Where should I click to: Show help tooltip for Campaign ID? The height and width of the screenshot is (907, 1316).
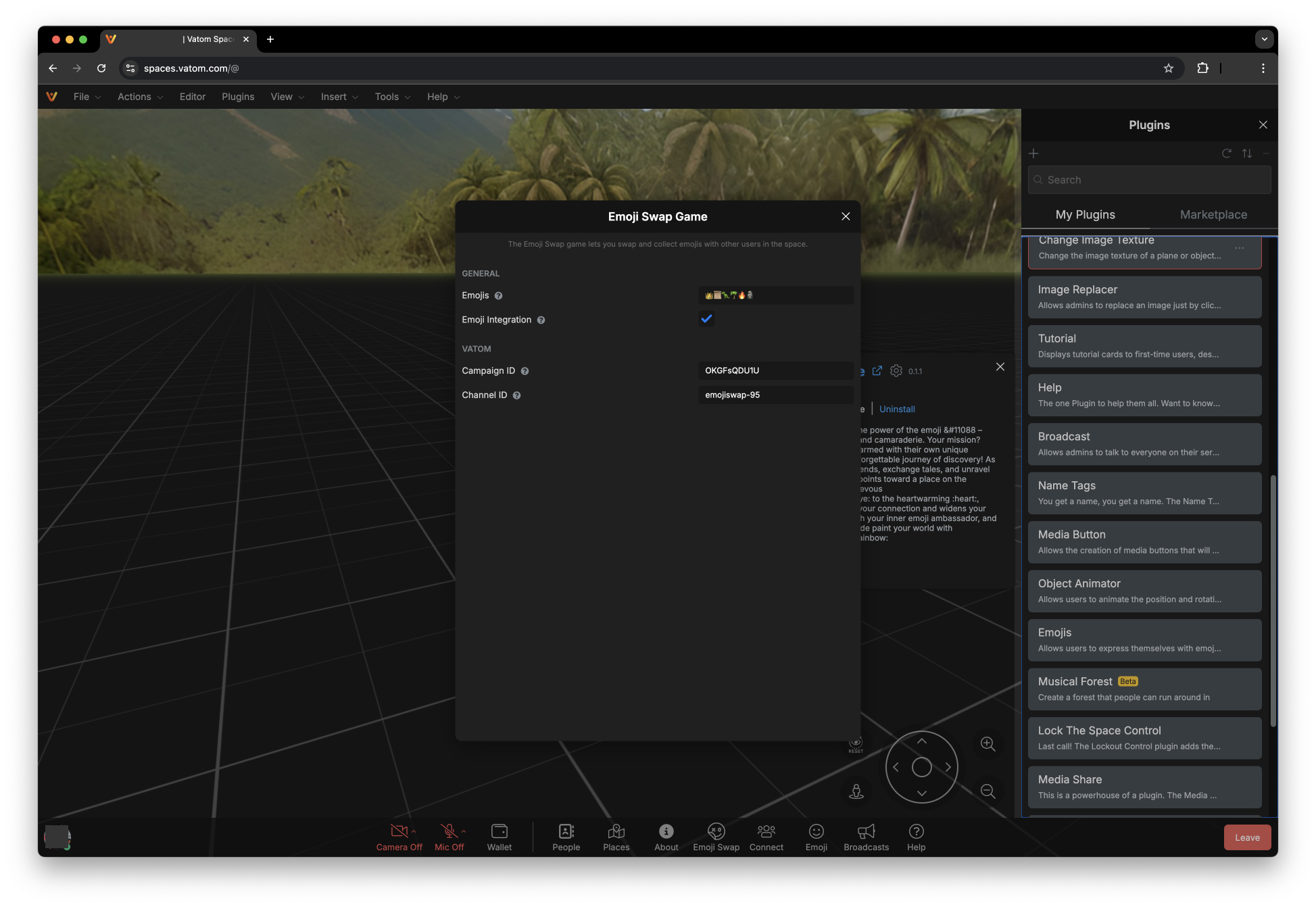[x=525, y=371]
